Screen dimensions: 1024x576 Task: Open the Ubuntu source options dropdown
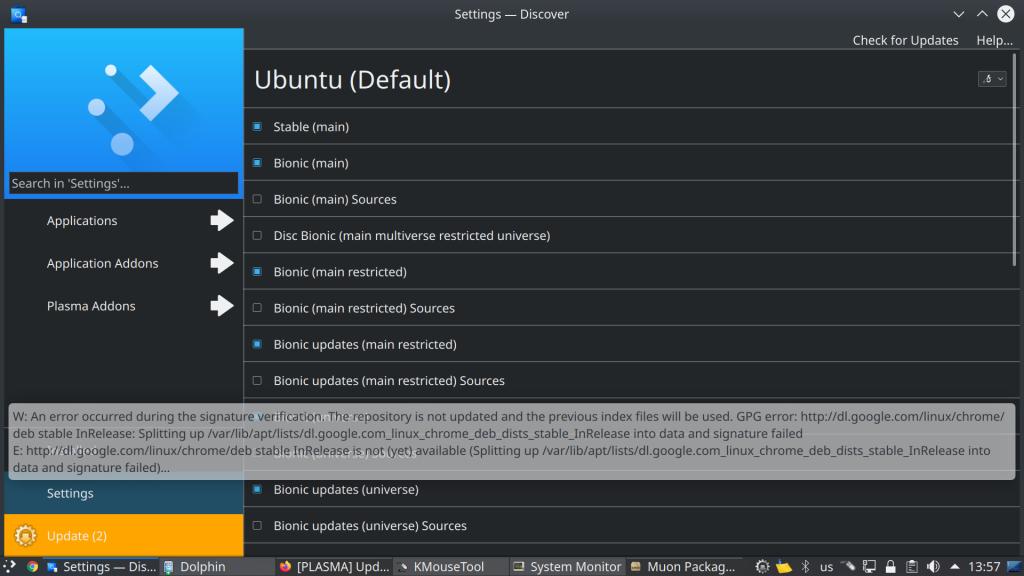pyautogui.click(x=991, y=79)
